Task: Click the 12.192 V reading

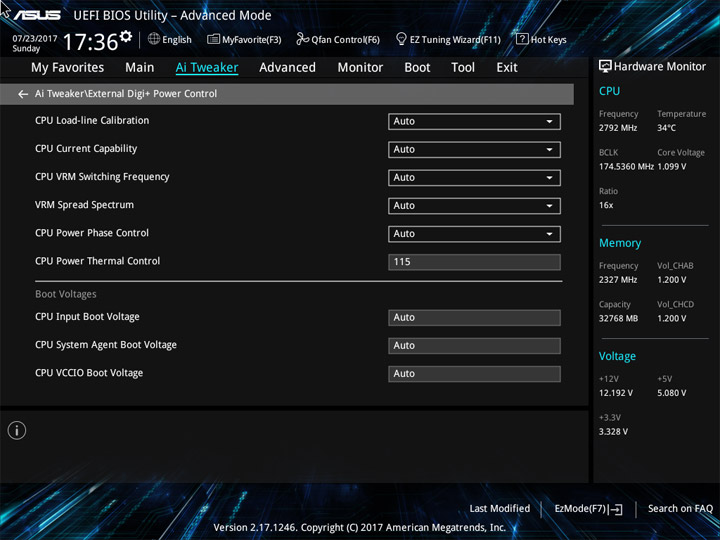Action: [615, 393]
